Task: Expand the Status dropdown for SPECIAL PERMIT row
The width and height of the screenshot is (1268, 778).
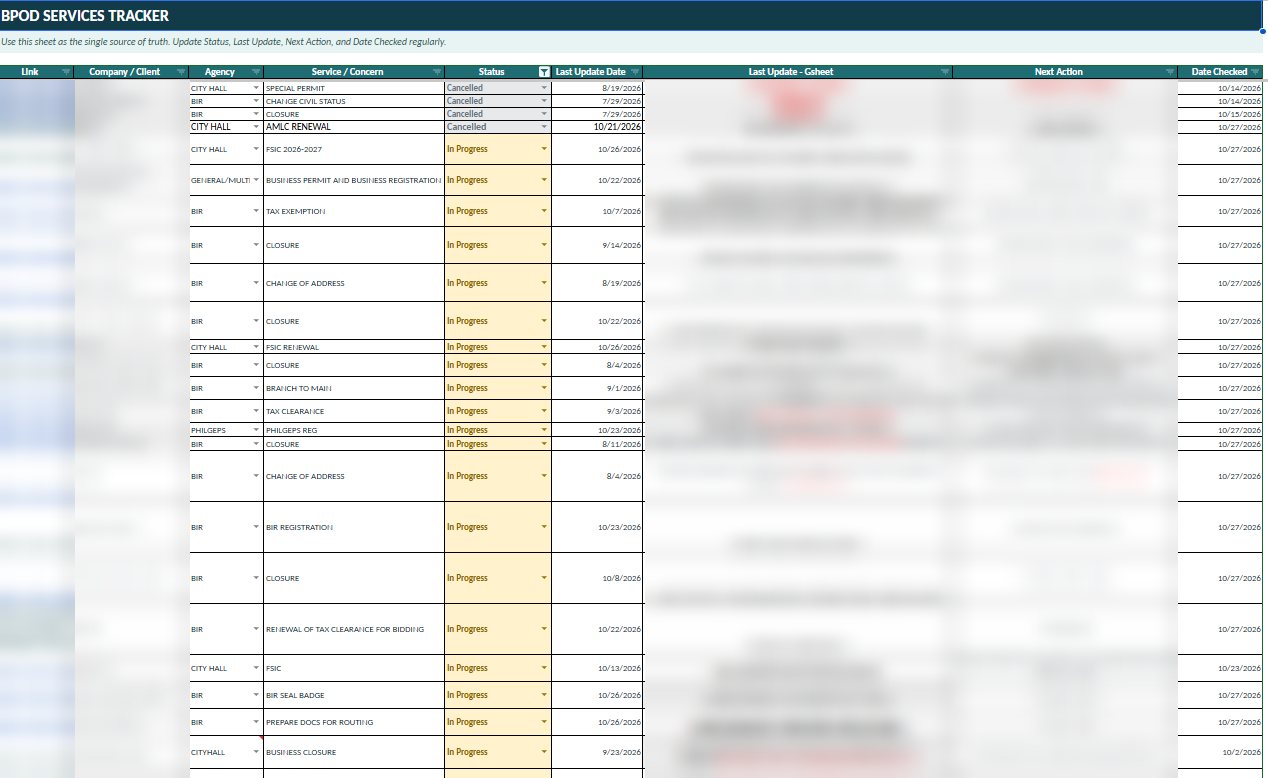Action: tap(544, 88)
